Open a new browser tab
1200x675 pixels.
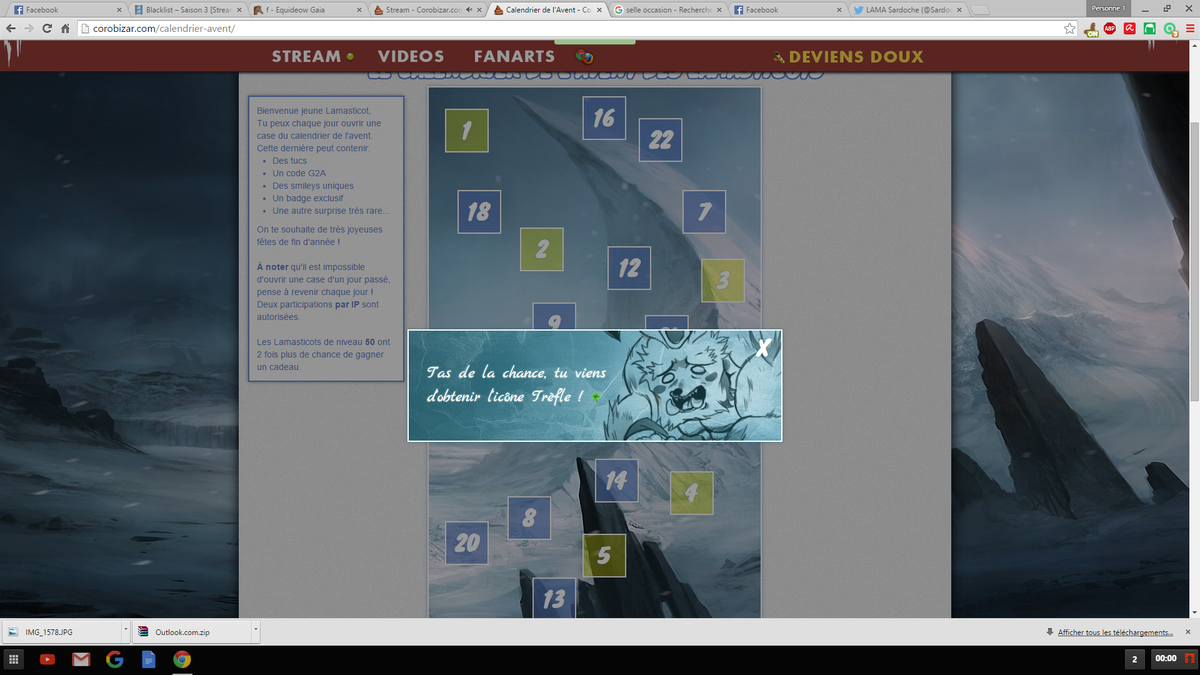click(x=981, y=11)
